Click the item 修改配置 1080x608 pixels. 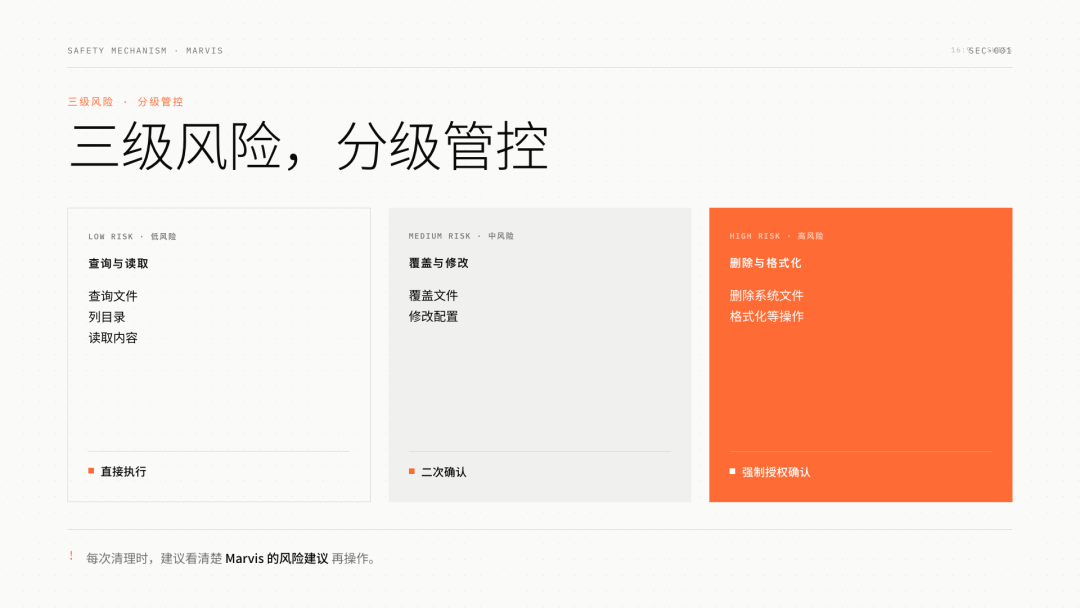coord(433,317)
